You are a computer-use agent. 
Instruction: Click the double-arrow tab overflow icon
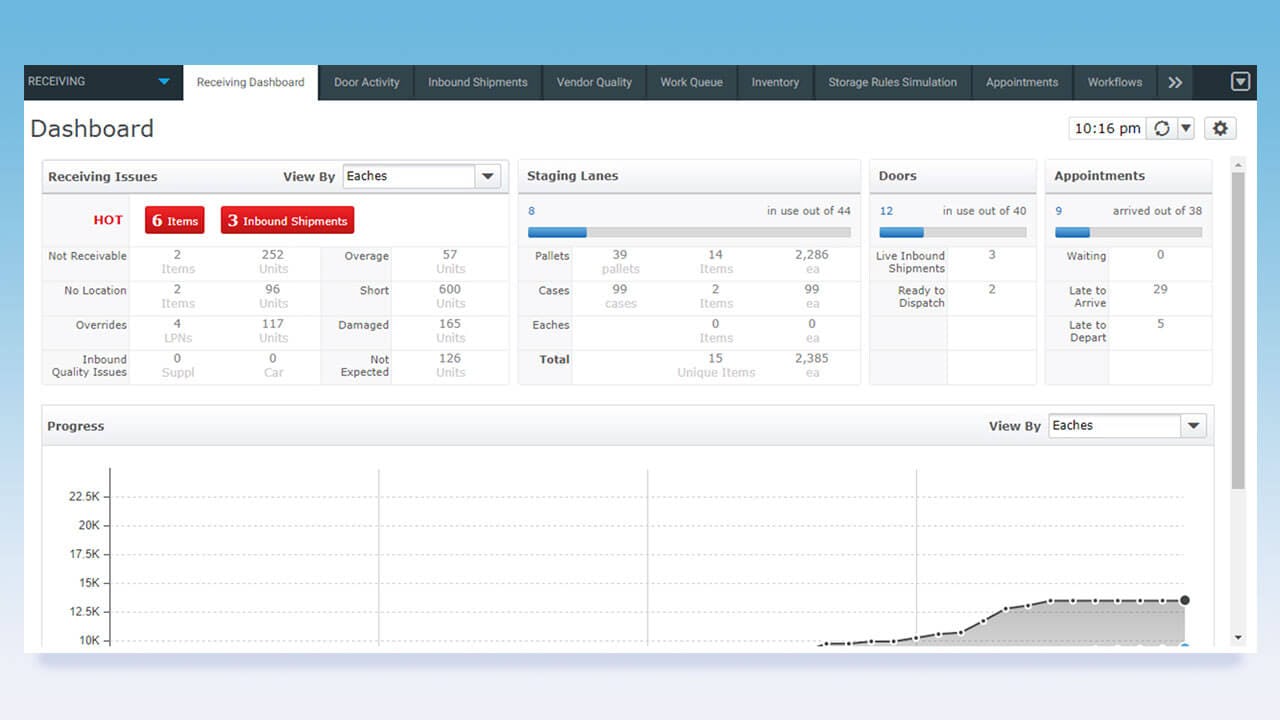[x=1176, y=82]
